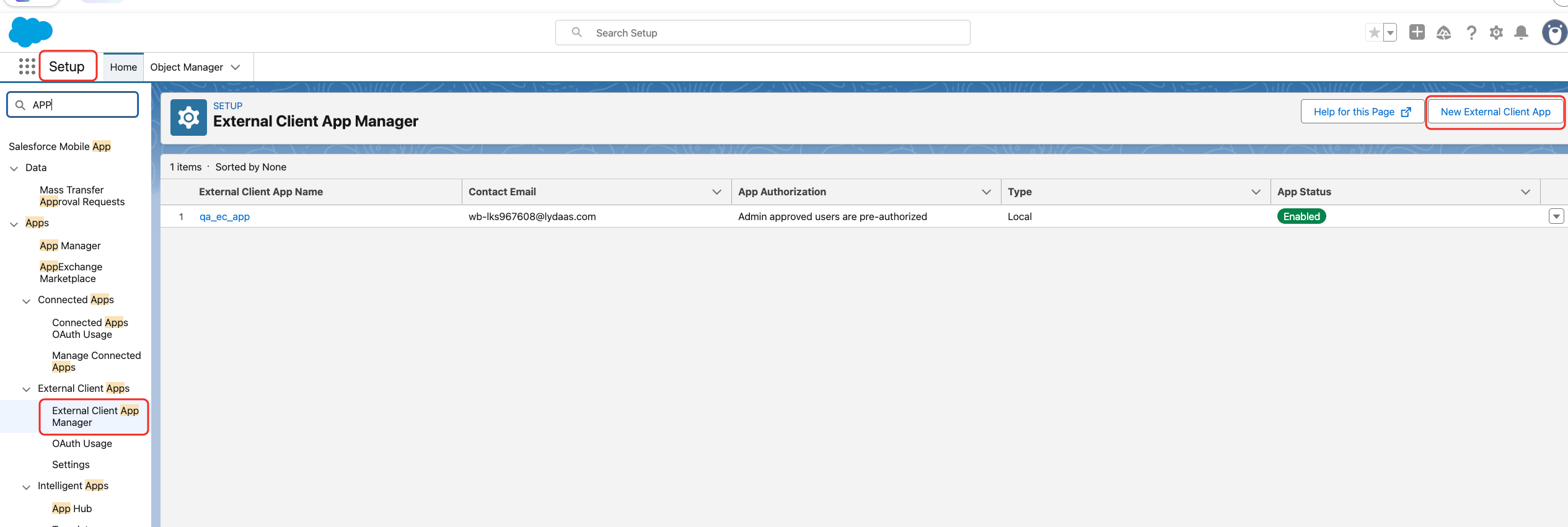Image resolution: width=1568 pixels, height=527 pixels.
Task: Click the External Client App Manager gear icon
Action: pos(188,117)
